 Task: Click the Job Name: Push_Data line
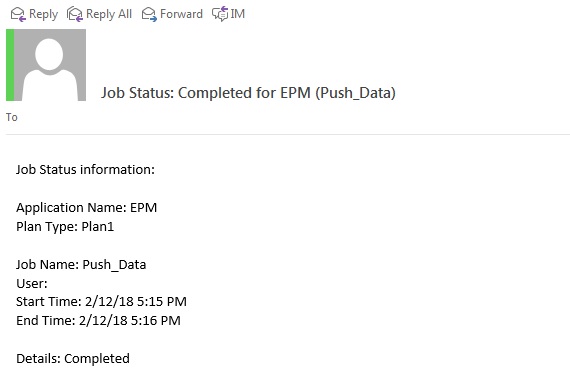point(81,265)
